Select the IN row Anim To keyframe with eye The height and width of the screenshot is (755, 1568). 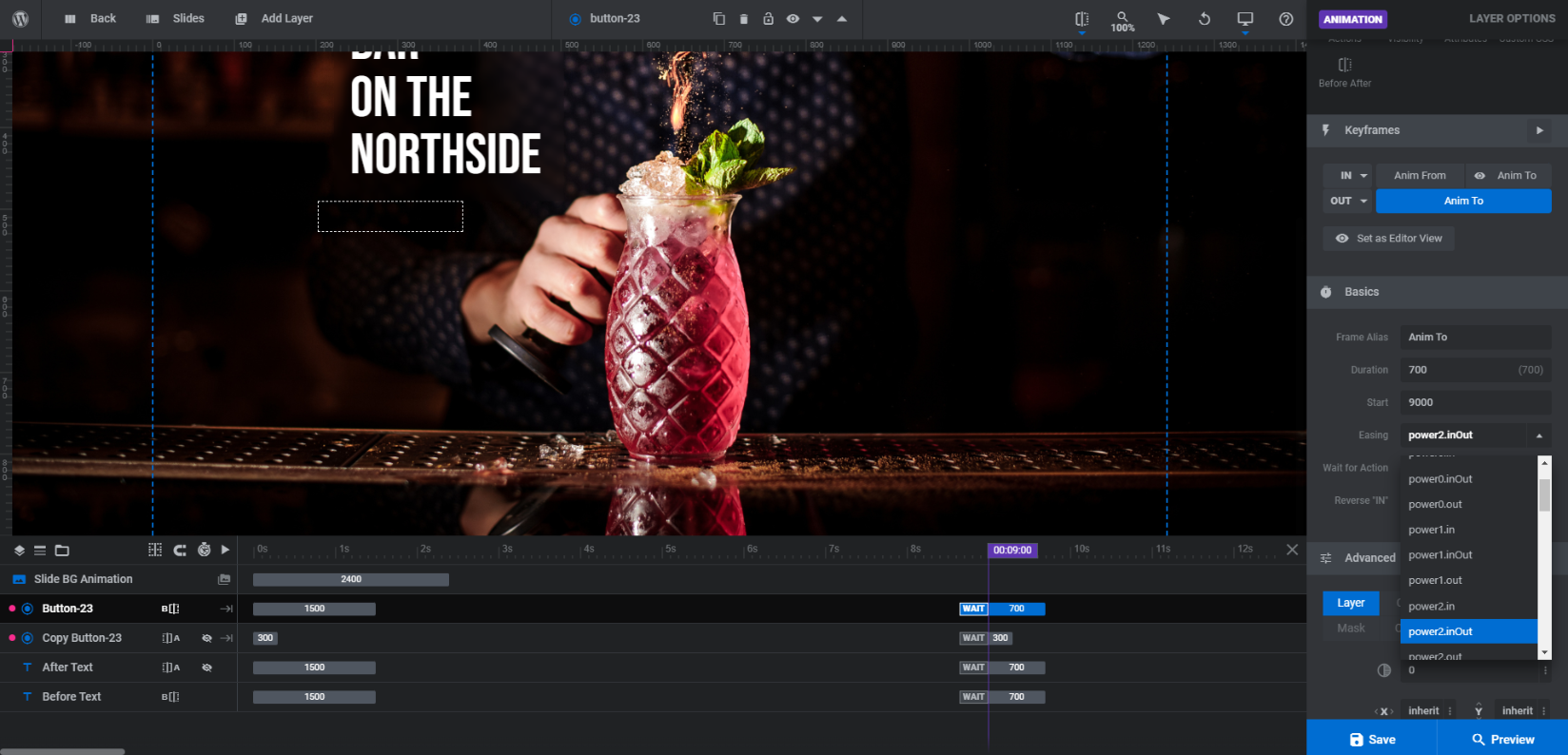click(1508, 175)
